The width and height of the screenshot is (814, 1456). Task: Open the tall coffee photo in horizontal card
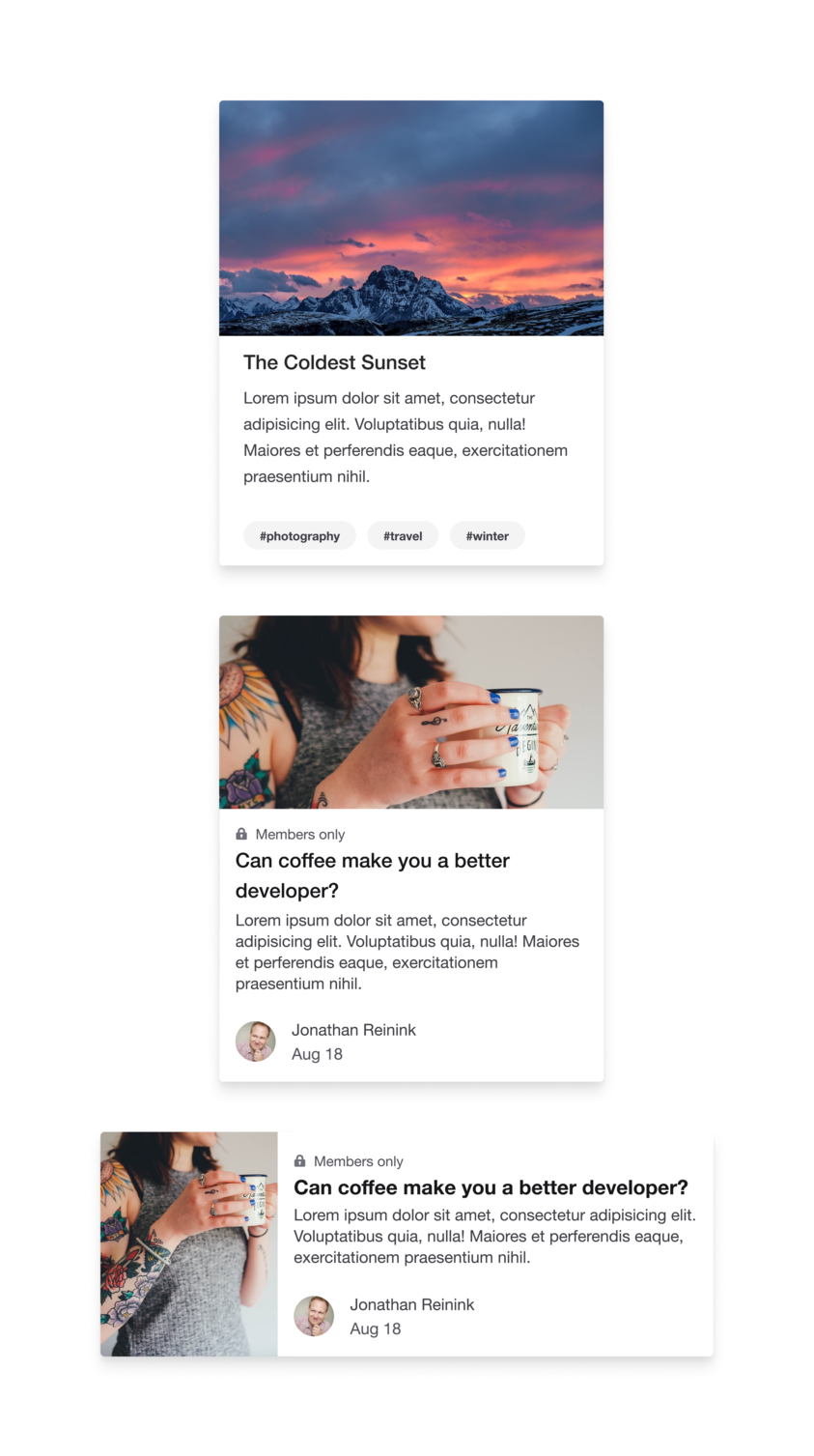189,1243
